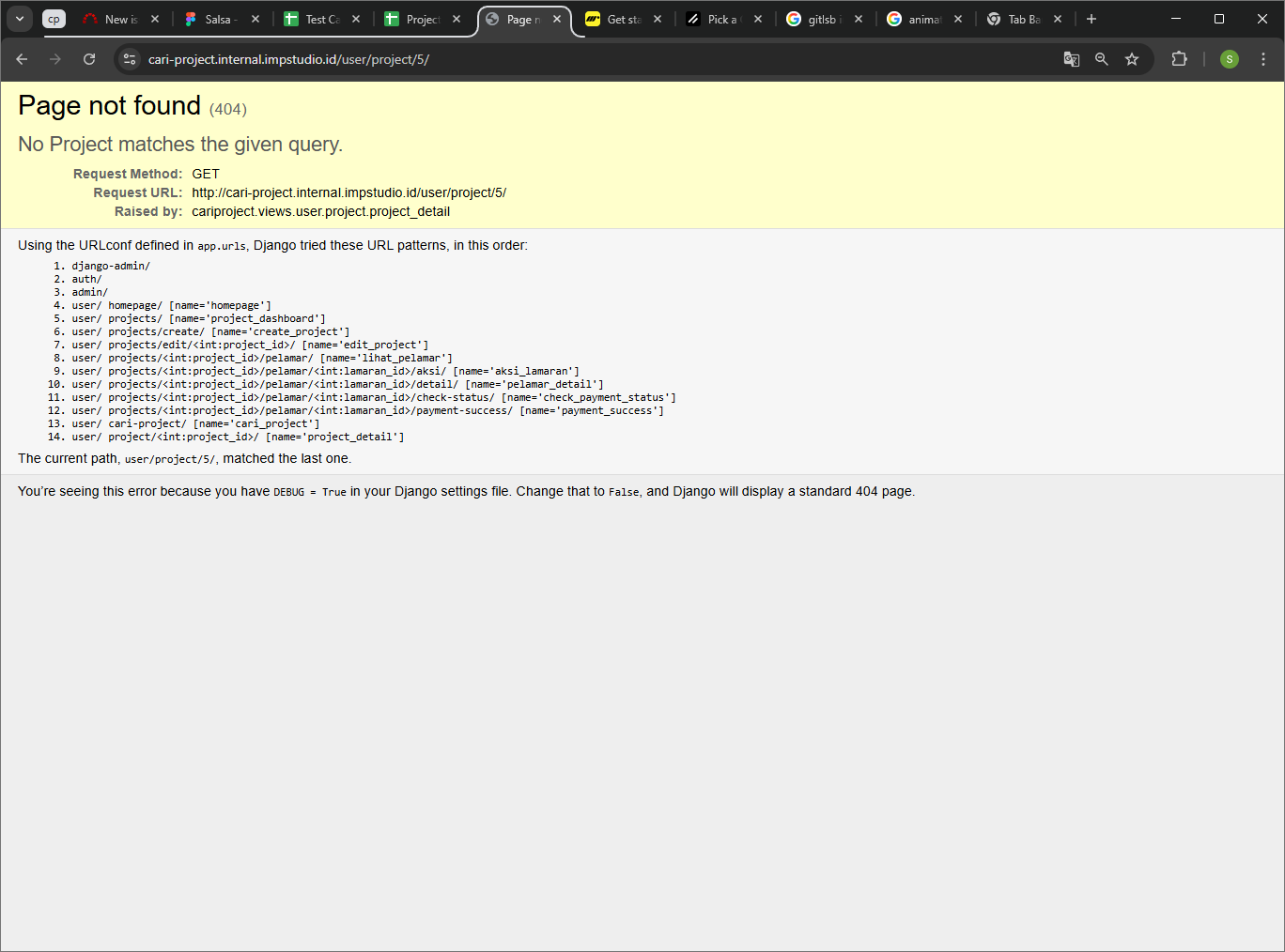Open Chrome's three-dot menu
The height and width of the screenshot is (952, 1285).
pos(1263,59)
